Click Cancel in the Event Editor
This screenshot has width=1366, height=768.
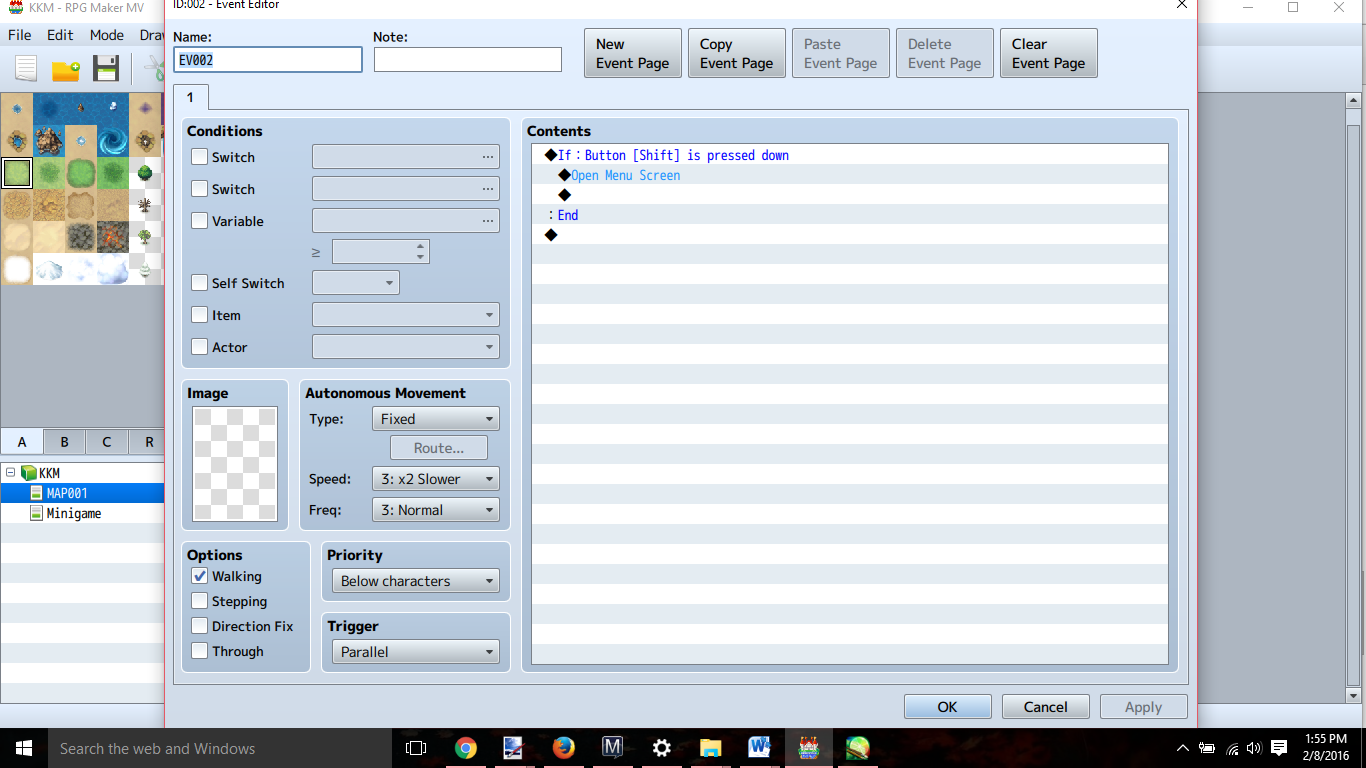[x=1046, y=707]
